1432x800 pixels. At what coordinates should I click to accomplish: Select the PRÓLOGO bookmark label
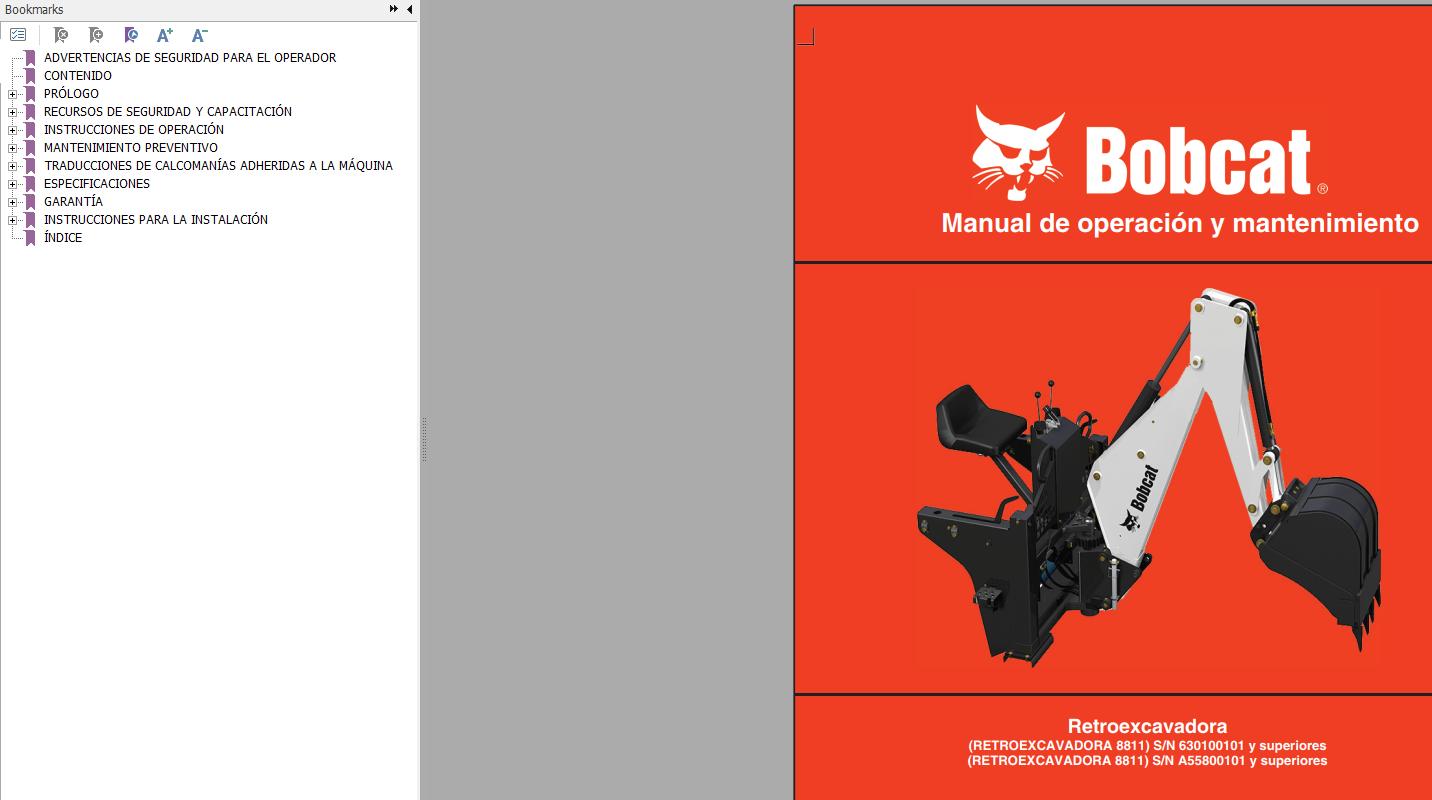(x=71, y=94)
